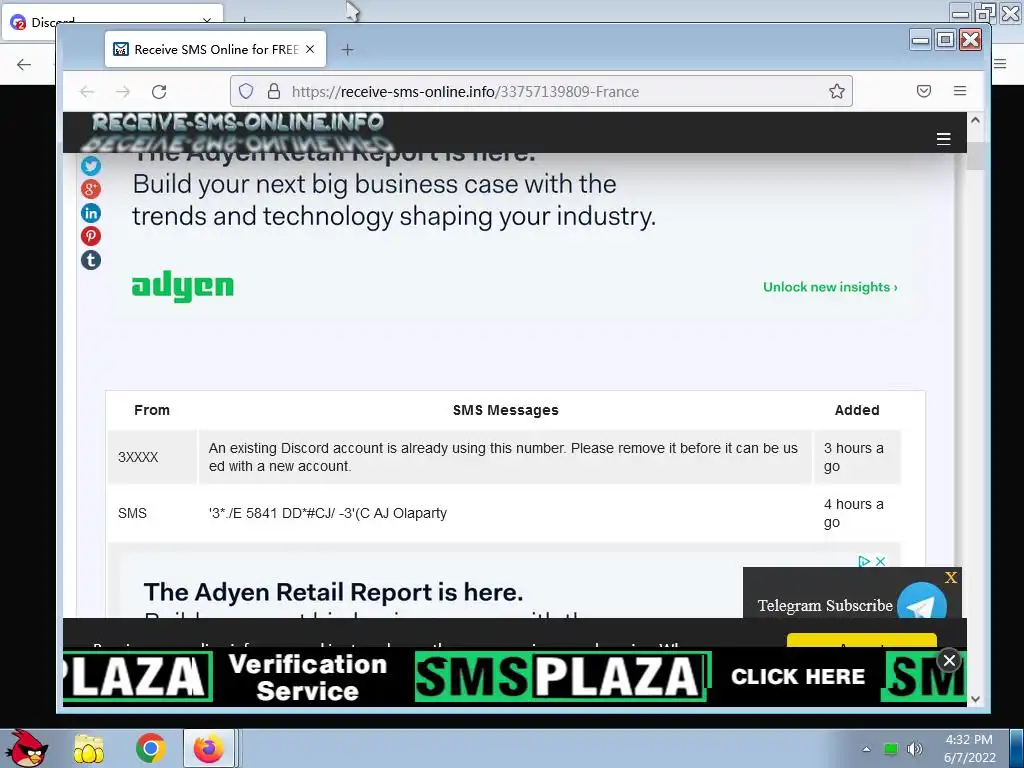Click Firefox icon in the taskbar
The height and width of the screenshot is (768, 1024).
tap(209, 748)
